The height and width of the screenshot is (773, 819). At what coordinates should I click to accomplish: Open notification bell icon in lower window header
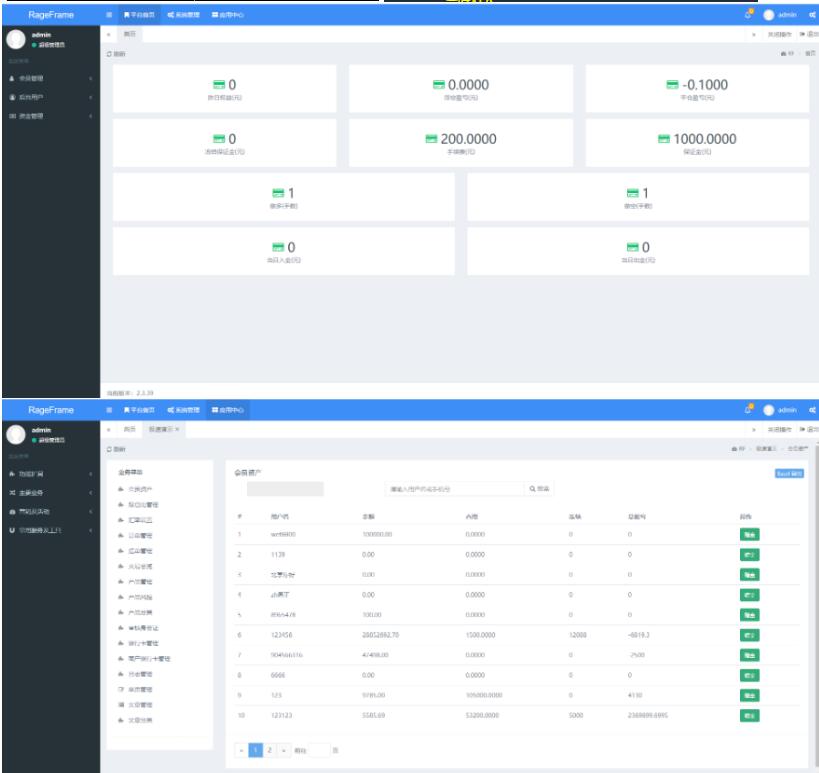pyautogui.click(x=748, y=408)
